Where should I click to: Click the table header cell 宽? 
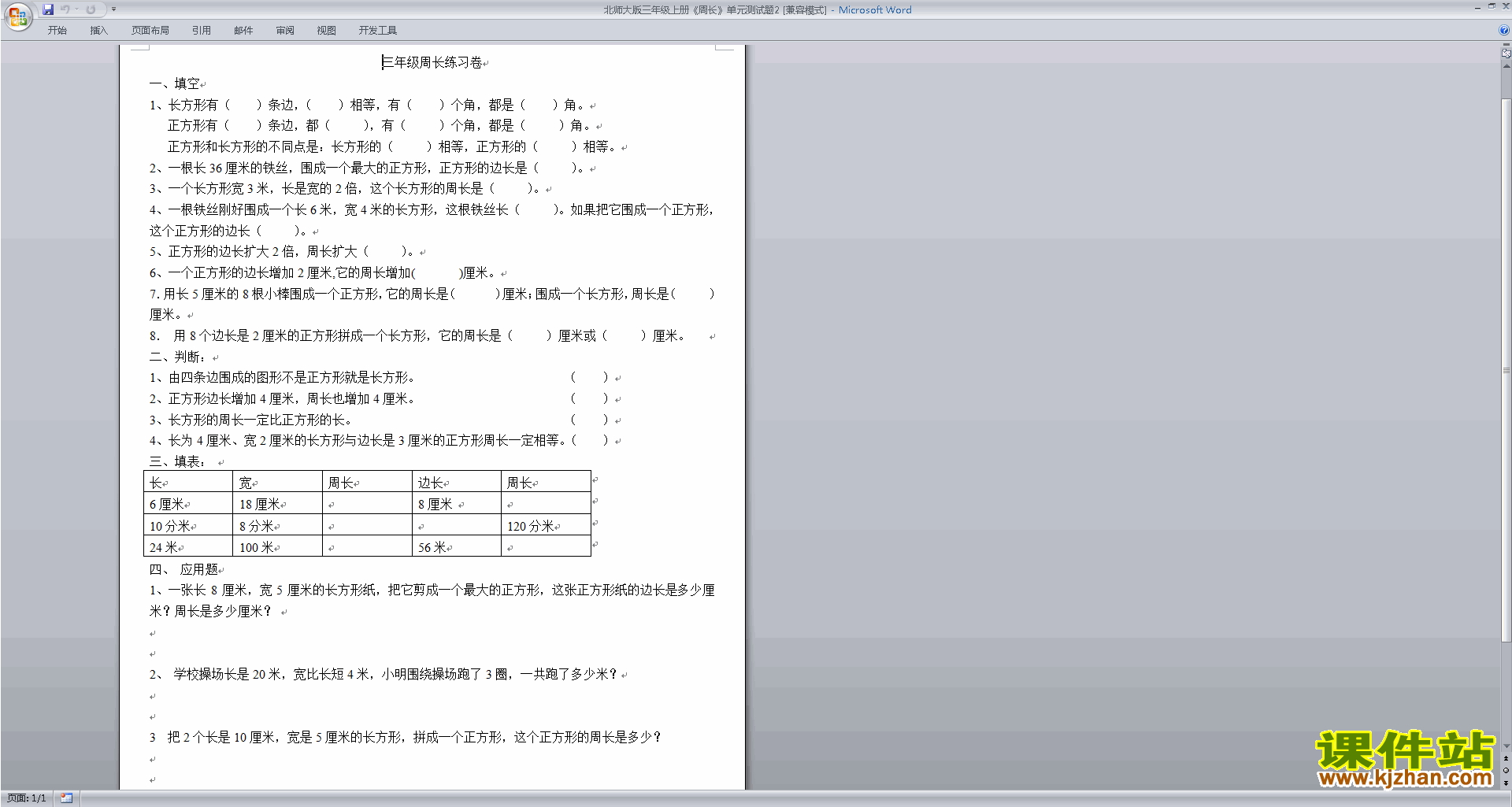pos(277,483)
